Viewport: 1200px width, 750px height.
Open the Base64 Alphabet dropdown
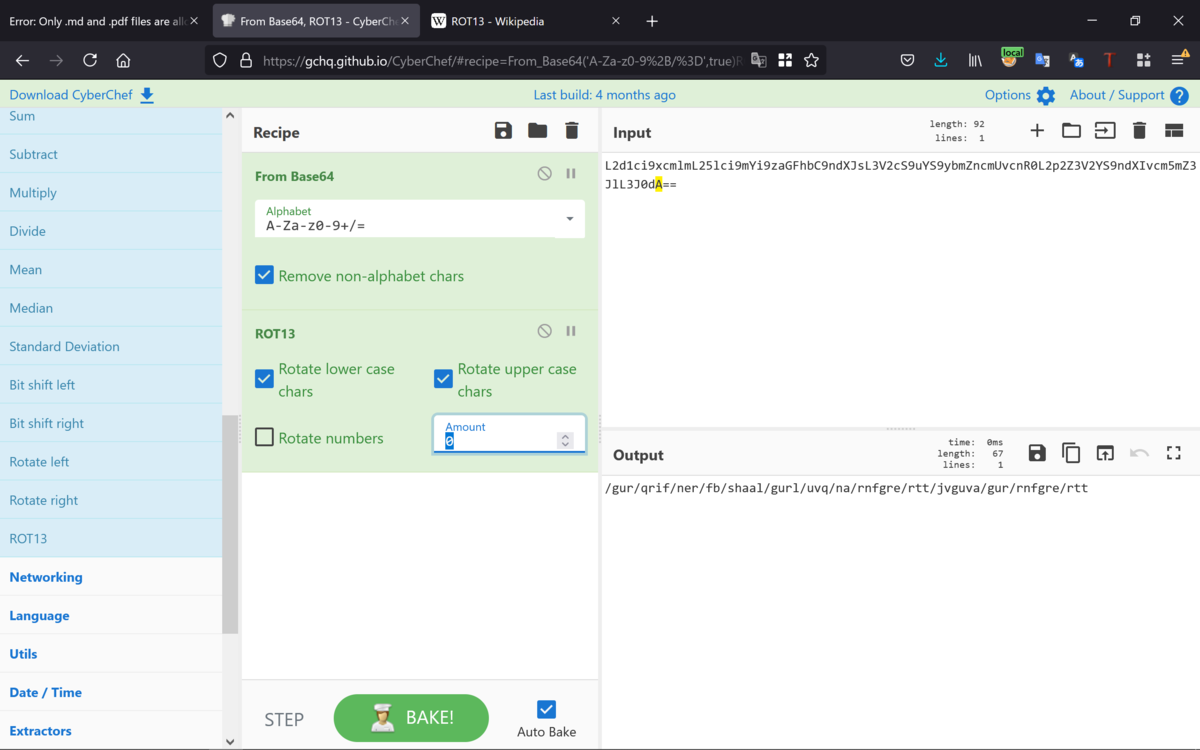[x=420, y=219]
